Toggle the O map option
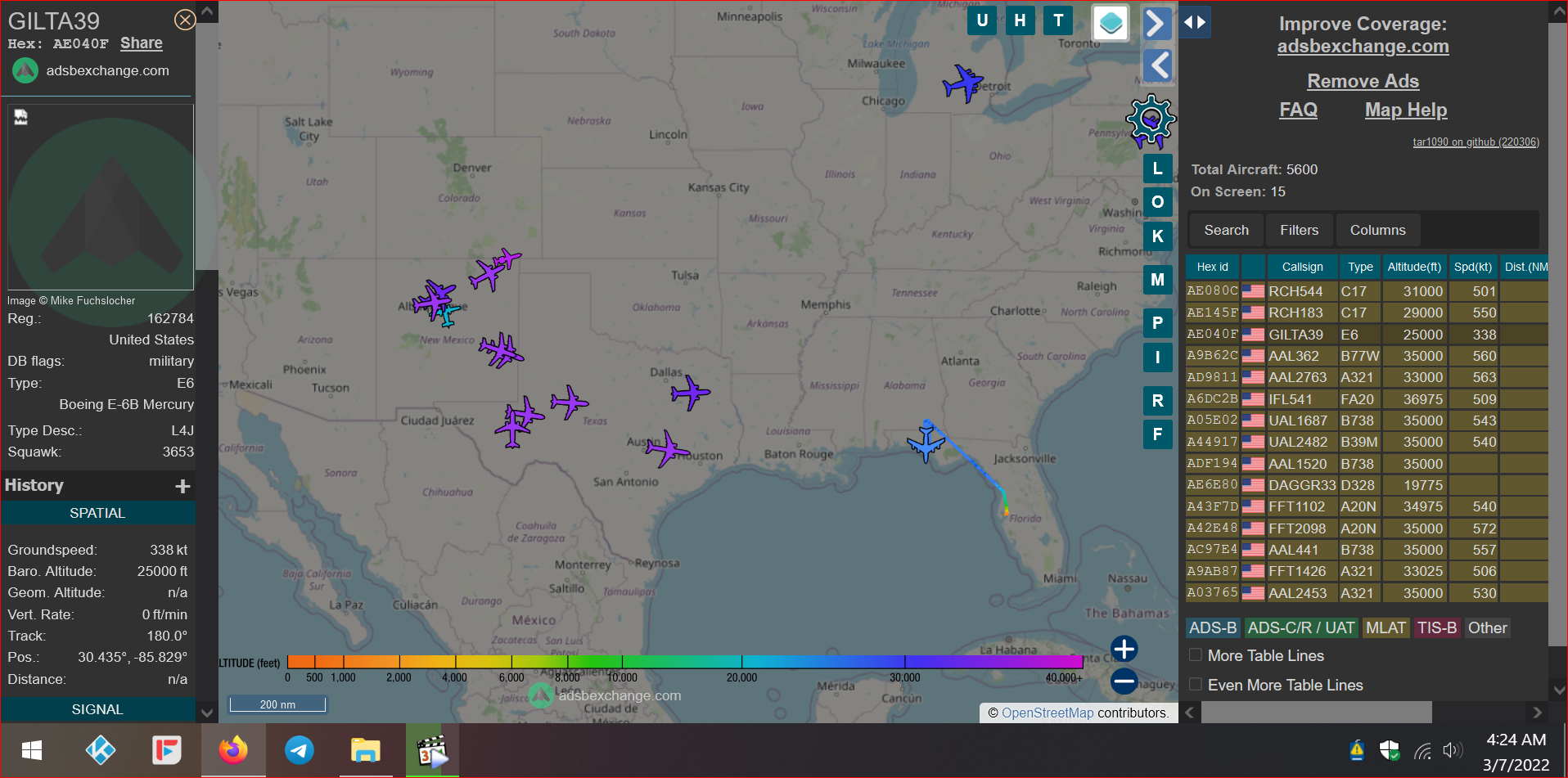The image size is (1568, 778). pos(1157,202)
